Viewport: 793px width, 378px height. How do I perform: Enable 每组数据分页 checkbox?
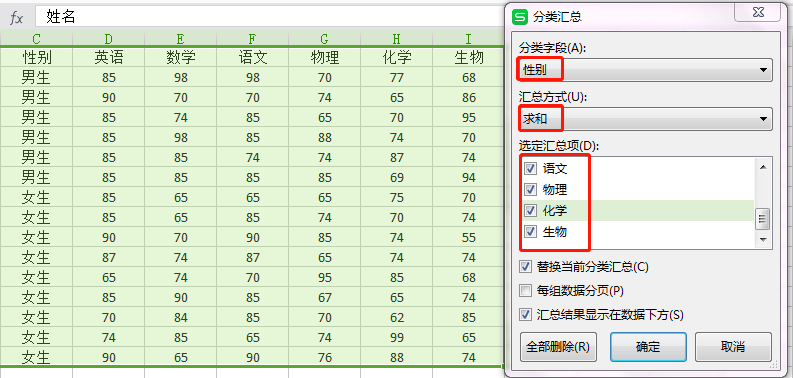525,291
